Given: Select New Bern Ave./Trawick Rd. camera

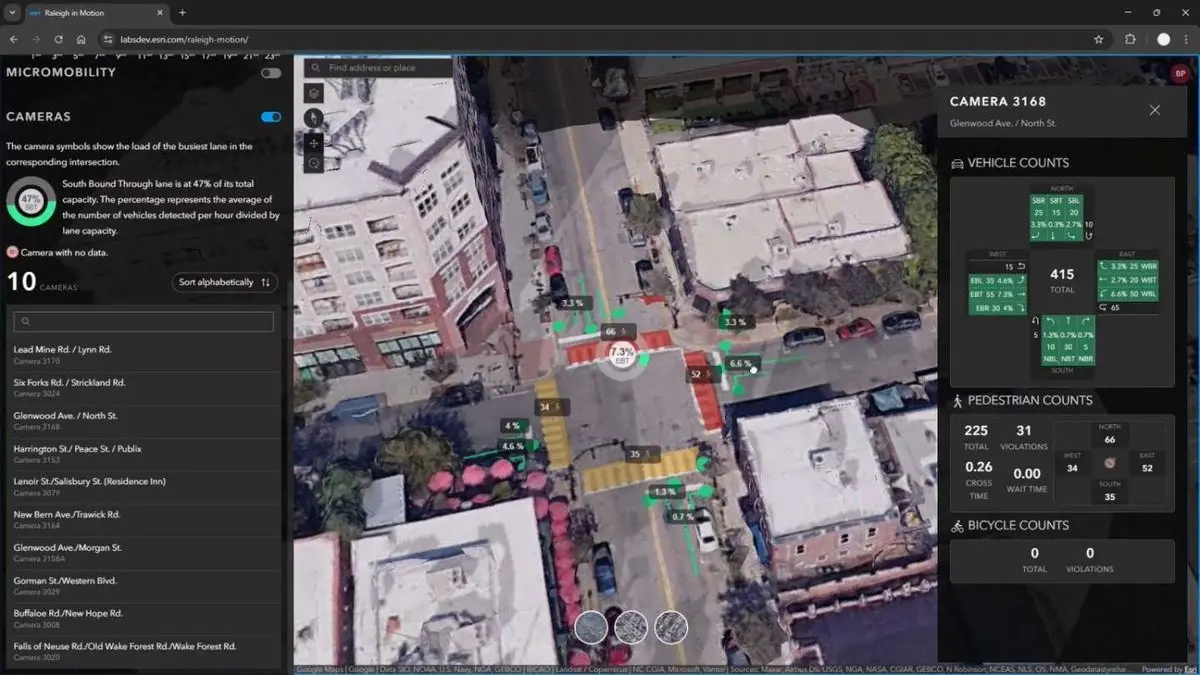Looking at the screenshot, I should [x=143, y=519].
